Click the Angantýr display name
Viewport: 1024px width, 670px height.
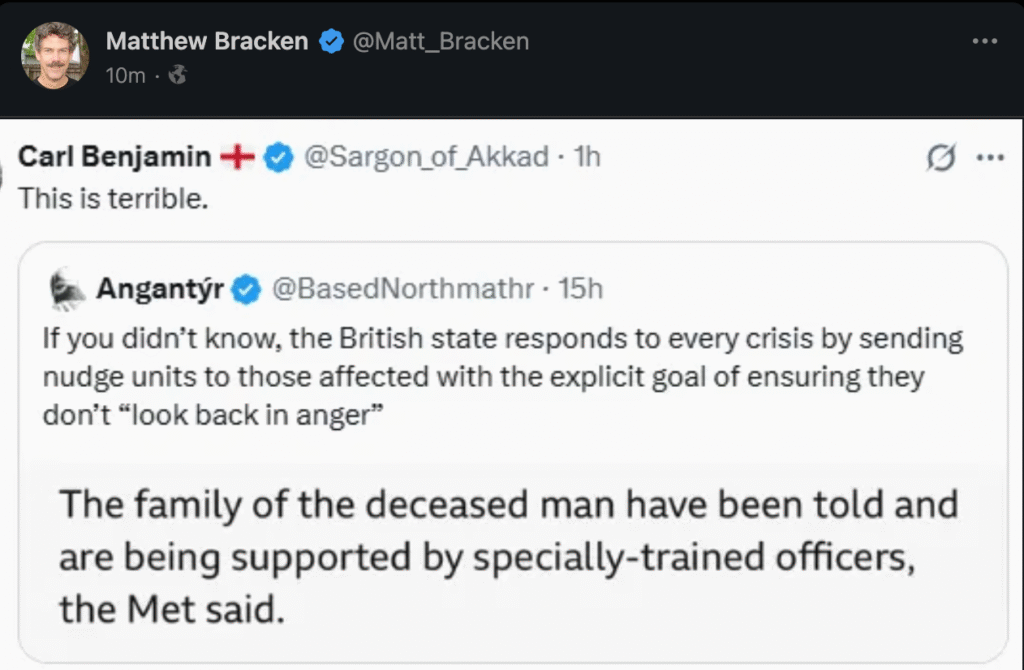click(x=160, y=289)
